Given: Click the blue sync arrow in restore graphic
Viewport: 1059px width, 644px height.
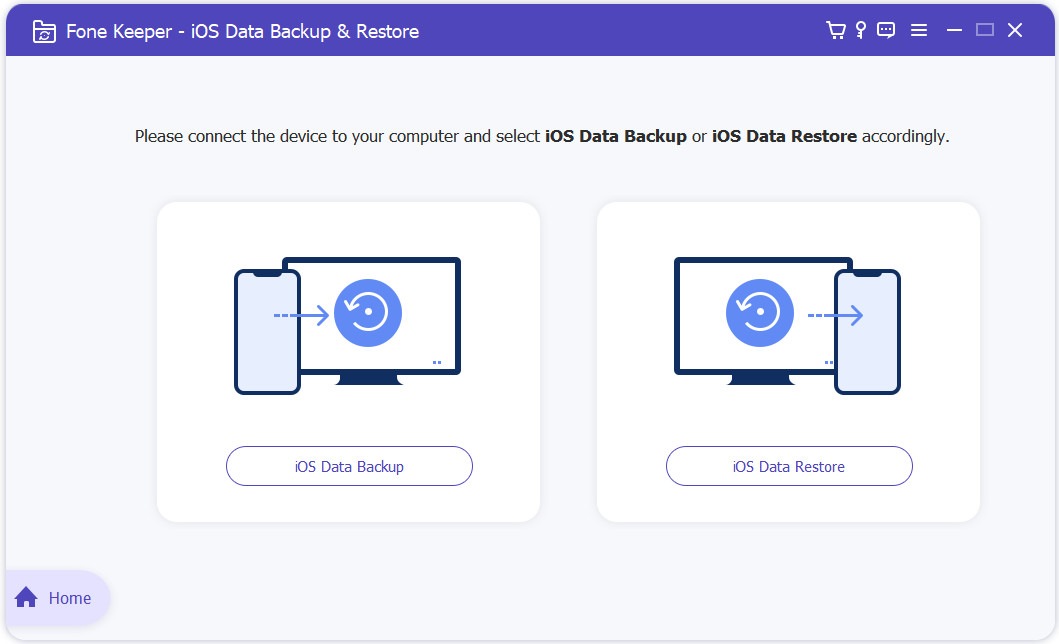Looking at the screenshot, I should (x=759, y=313).
